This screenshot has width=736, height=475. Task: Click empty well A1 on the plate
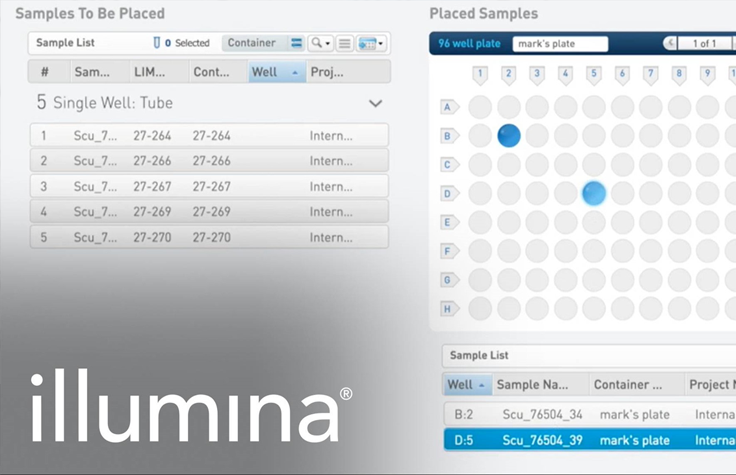click(480, 107)
